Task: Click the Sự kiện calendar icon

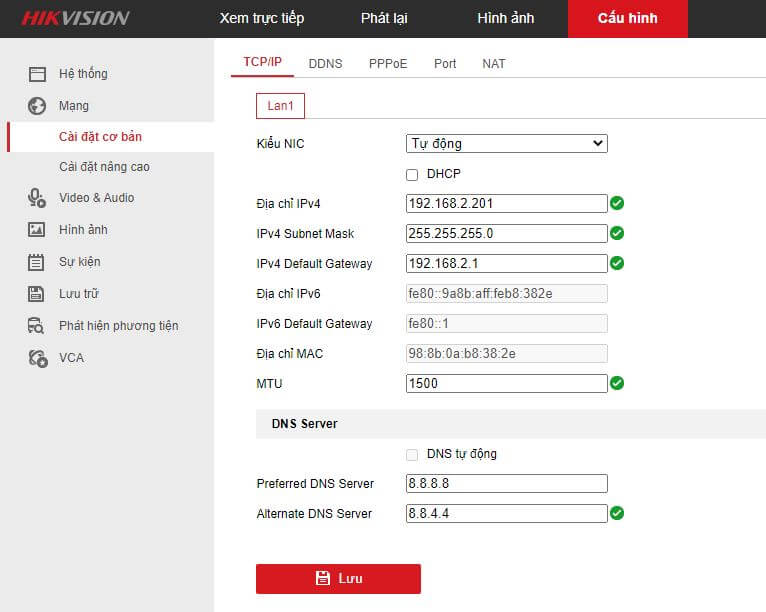Action: (x=36, y=262)
